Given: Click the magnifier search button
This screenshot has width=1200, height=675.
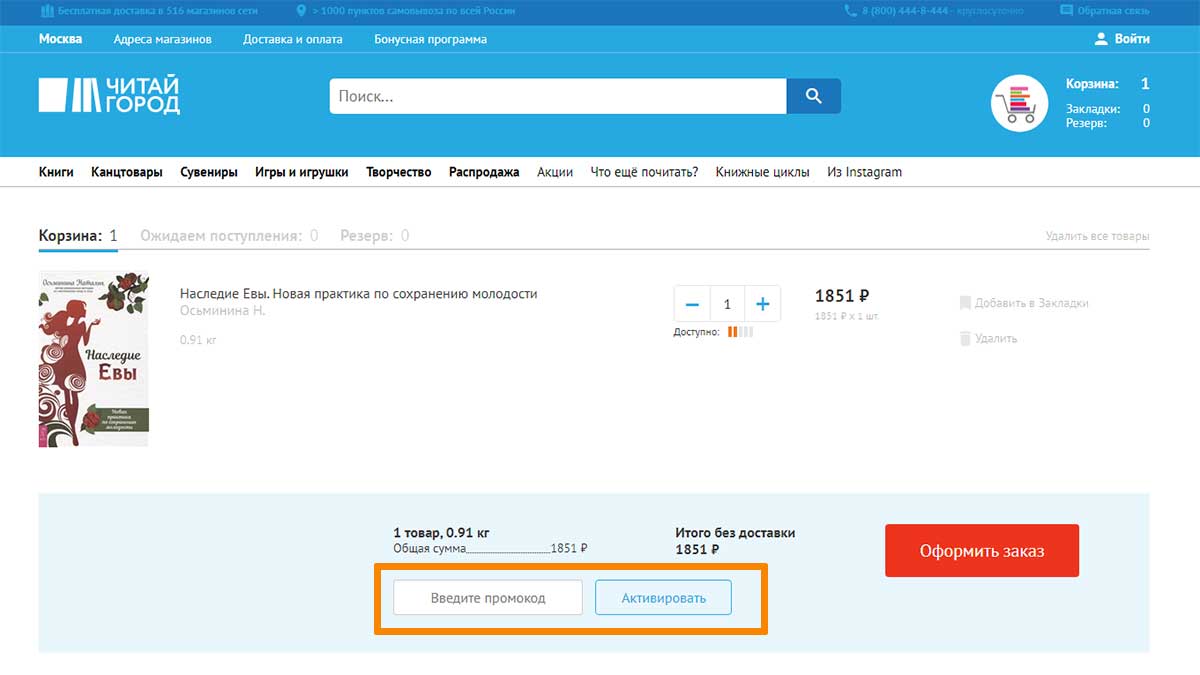Looking at the screenshot, I should 813,96.
